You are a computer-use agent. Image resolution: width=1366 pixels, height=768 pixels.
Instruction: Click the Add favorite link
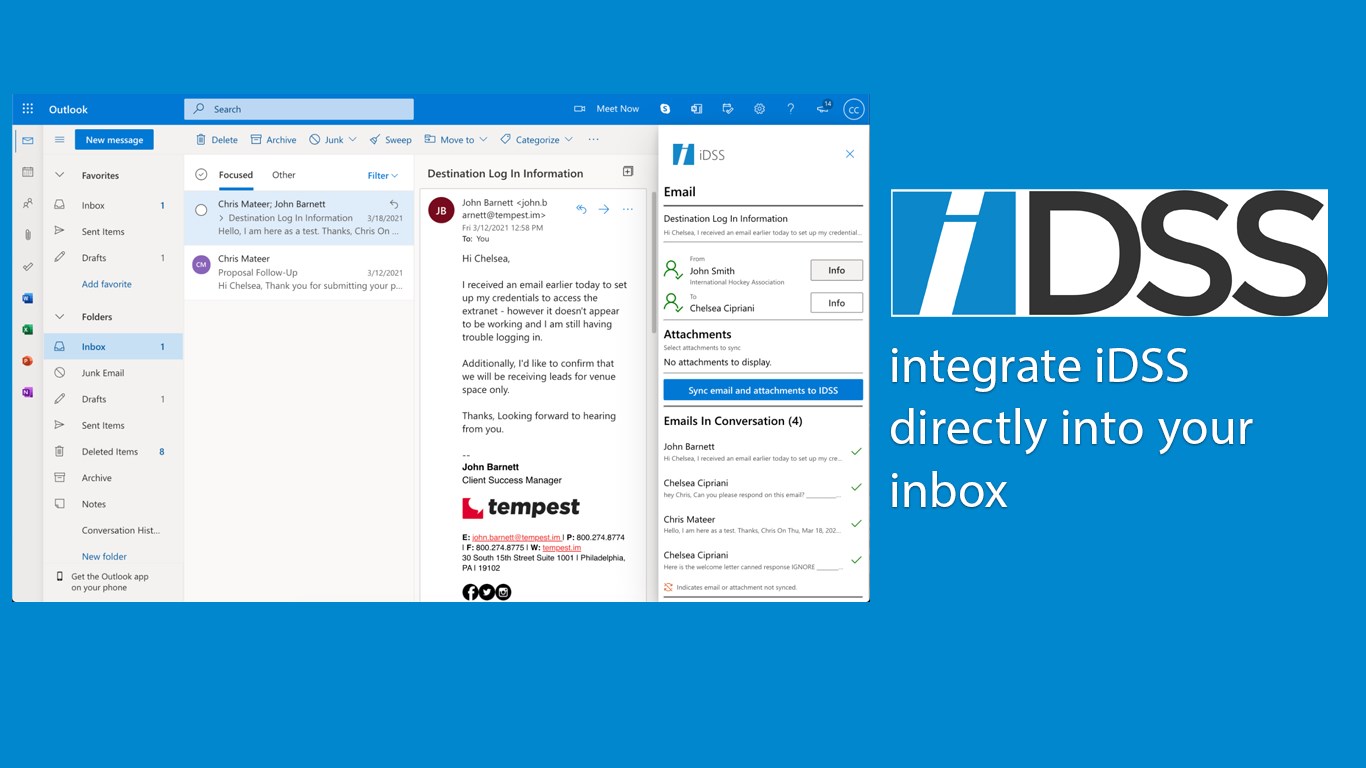tap(107, 284)
